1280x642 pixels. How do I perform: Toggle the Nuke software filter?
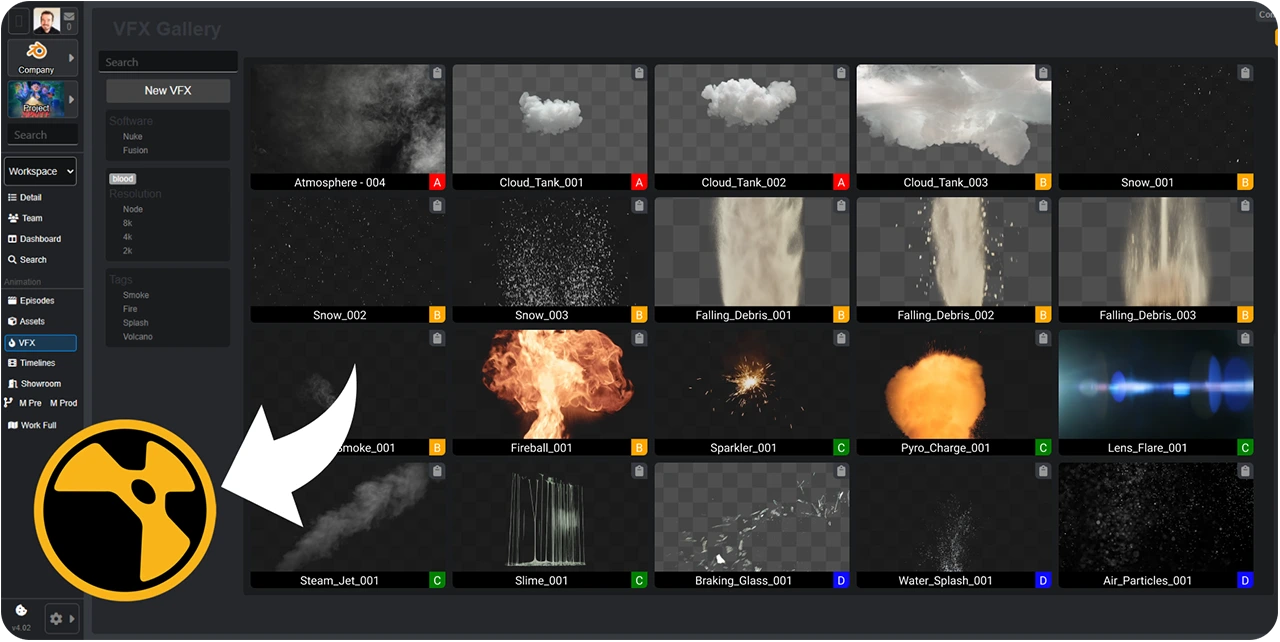133,136
